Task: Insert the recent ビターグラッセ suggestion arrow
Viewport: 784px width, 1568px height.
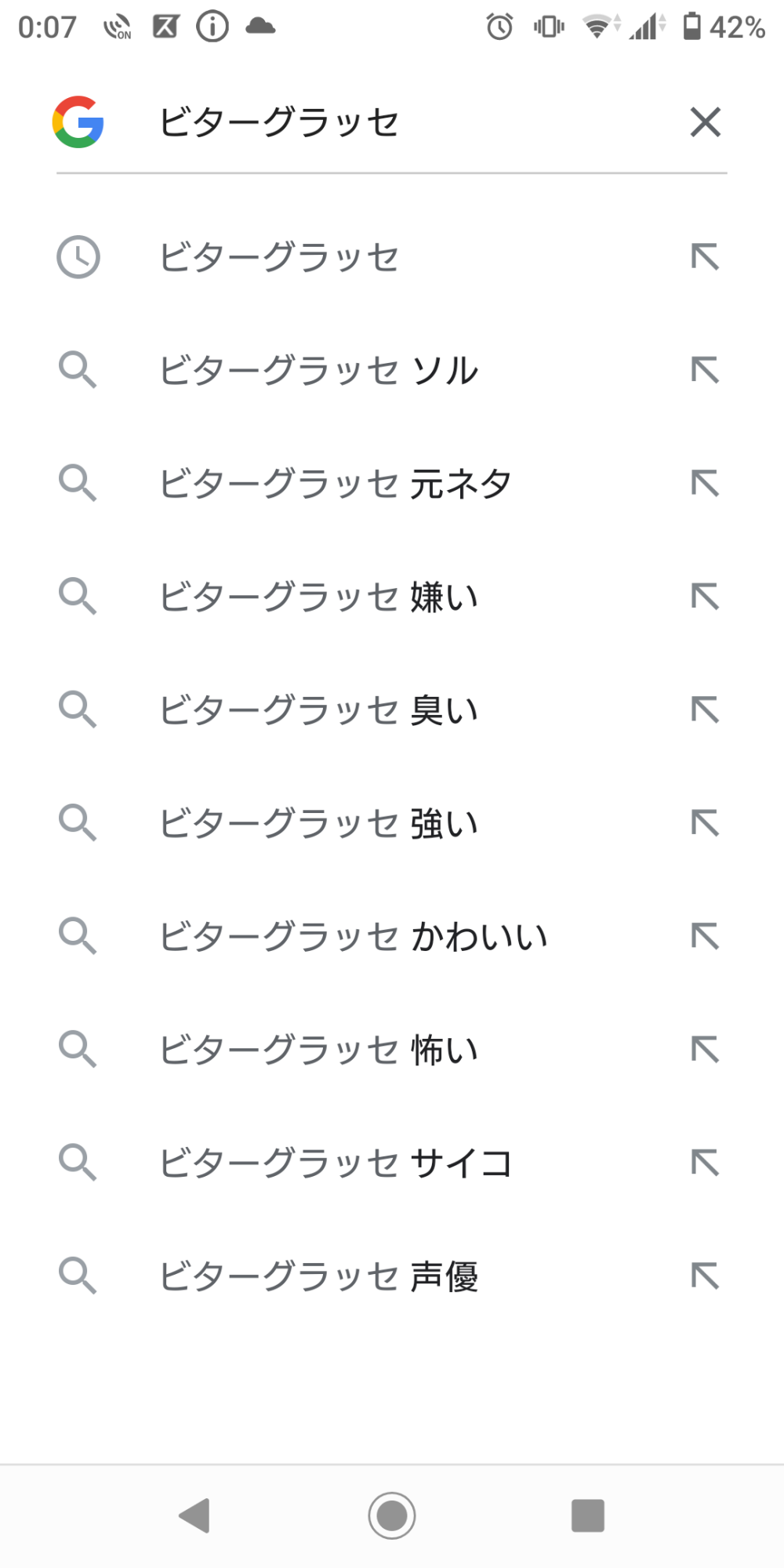Action: pyautogui.click(x=705, y=257)
